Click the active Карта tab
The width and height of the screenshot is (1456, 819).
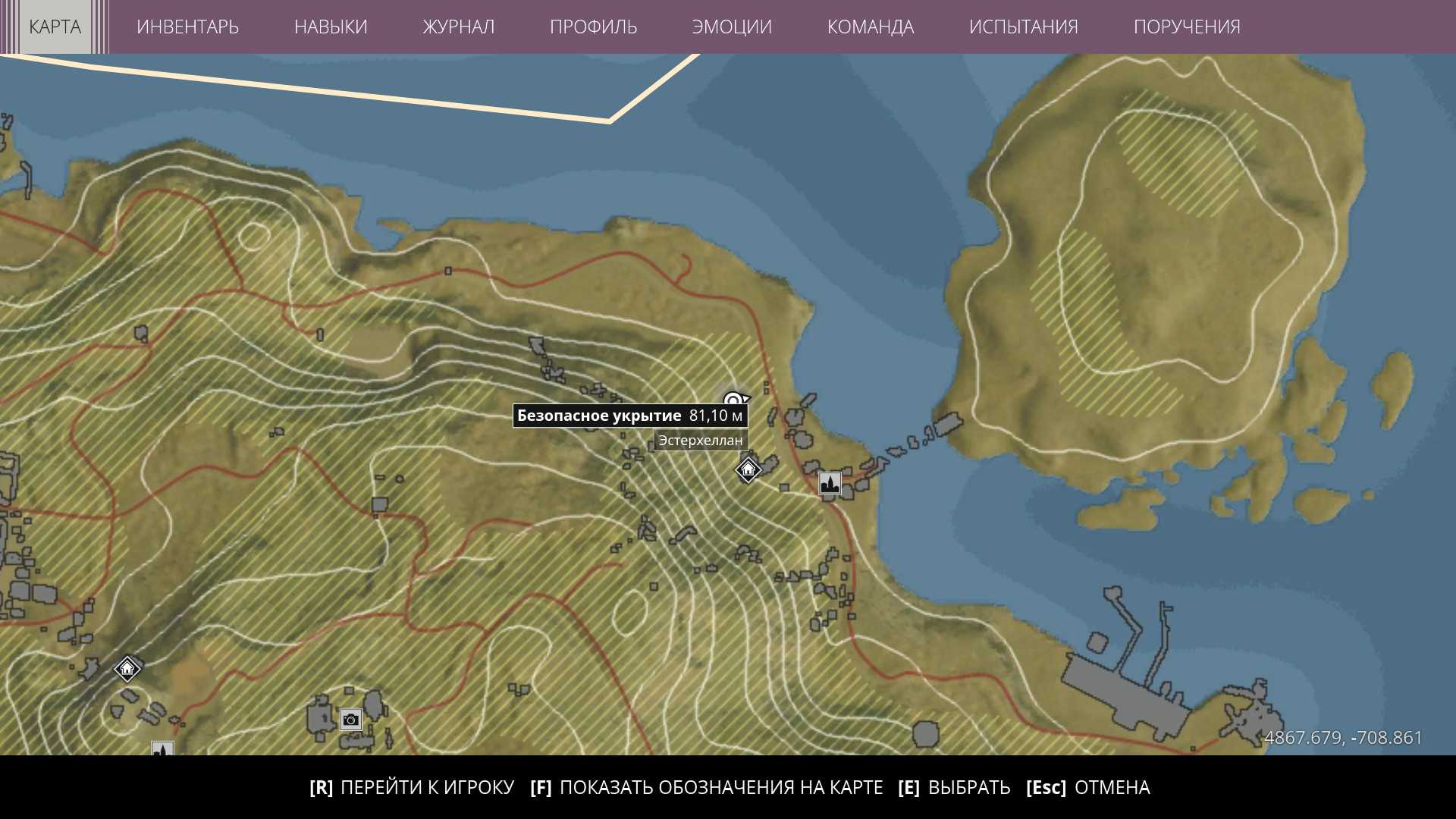click(55, 27)
